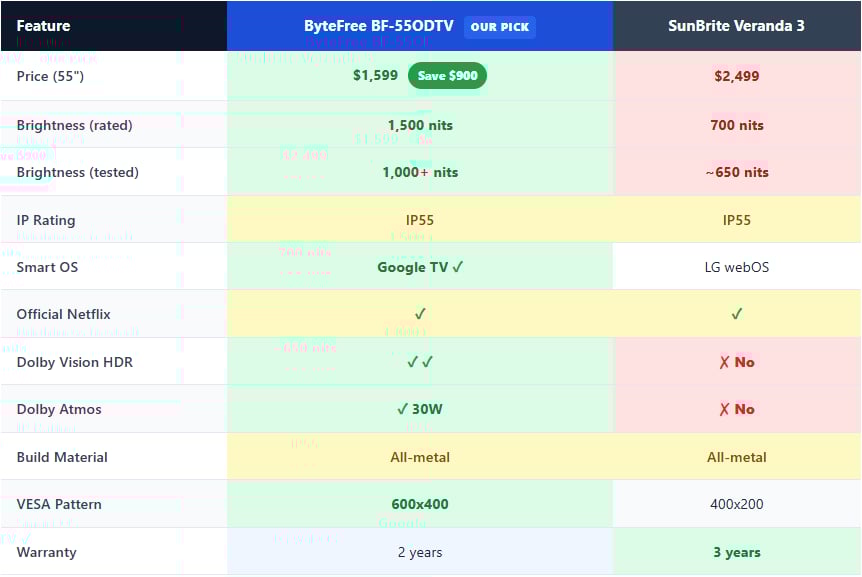Click the 600x400 VESA pattern value
Viewport: 862px width, 577px height.
[420, 504]
